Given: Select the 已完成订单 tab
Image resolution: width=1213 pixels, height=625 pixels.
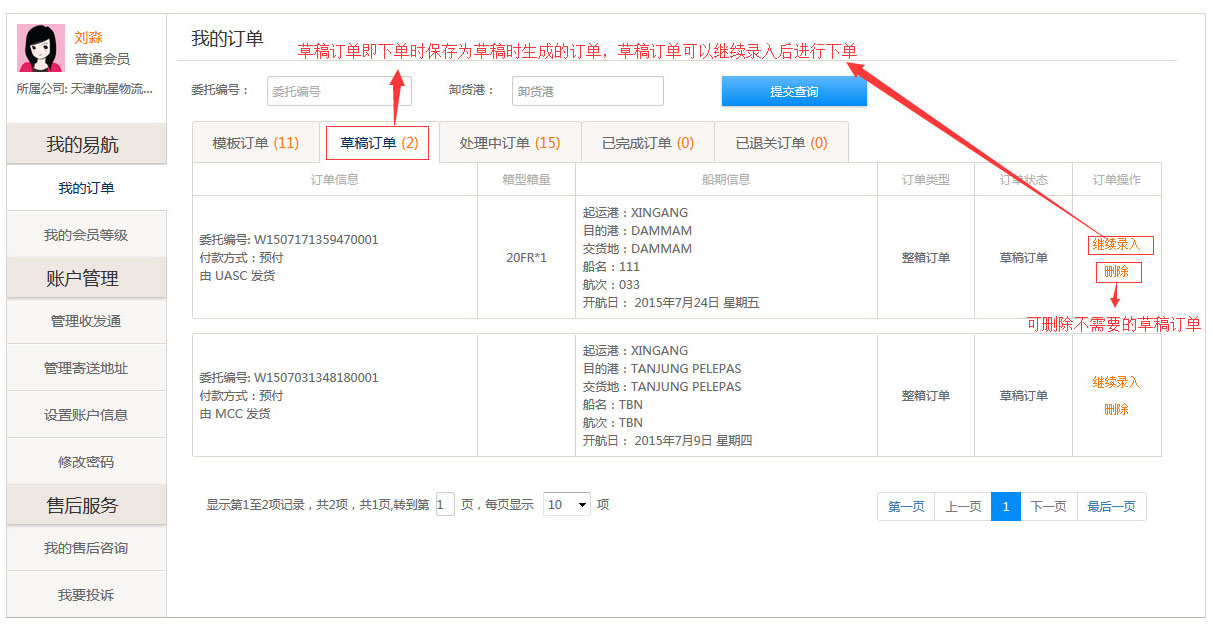Looking at the screenshot, I should coord(647,143).
